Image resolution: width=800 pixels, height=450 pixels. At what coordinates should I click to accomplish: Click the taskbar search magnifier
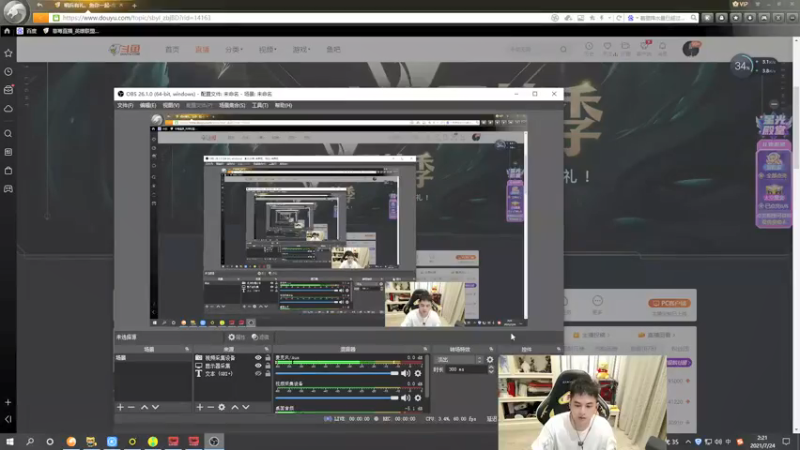click(x=30, y=441)
